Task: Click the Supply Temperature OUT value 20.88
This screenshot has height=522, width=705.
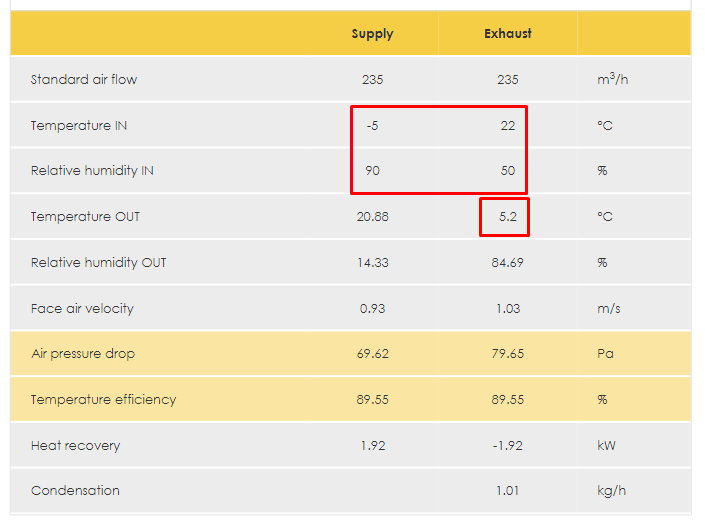Action: pos(372,217)
